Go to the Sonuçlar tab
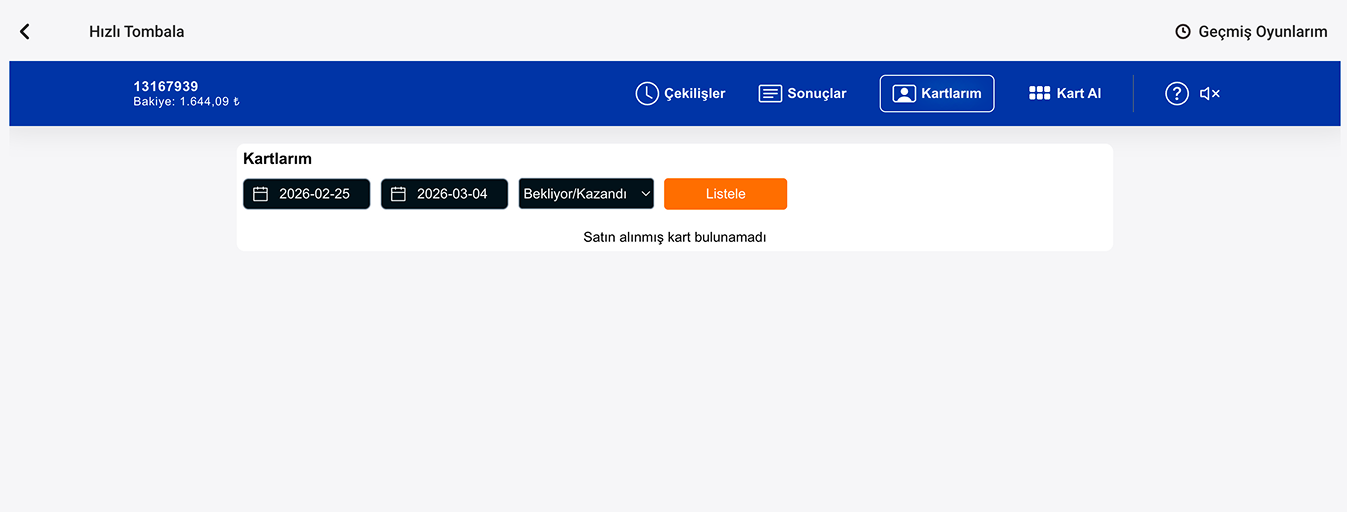The width and height of the screenshot is (1347, 512). click(x=816, y=94)
